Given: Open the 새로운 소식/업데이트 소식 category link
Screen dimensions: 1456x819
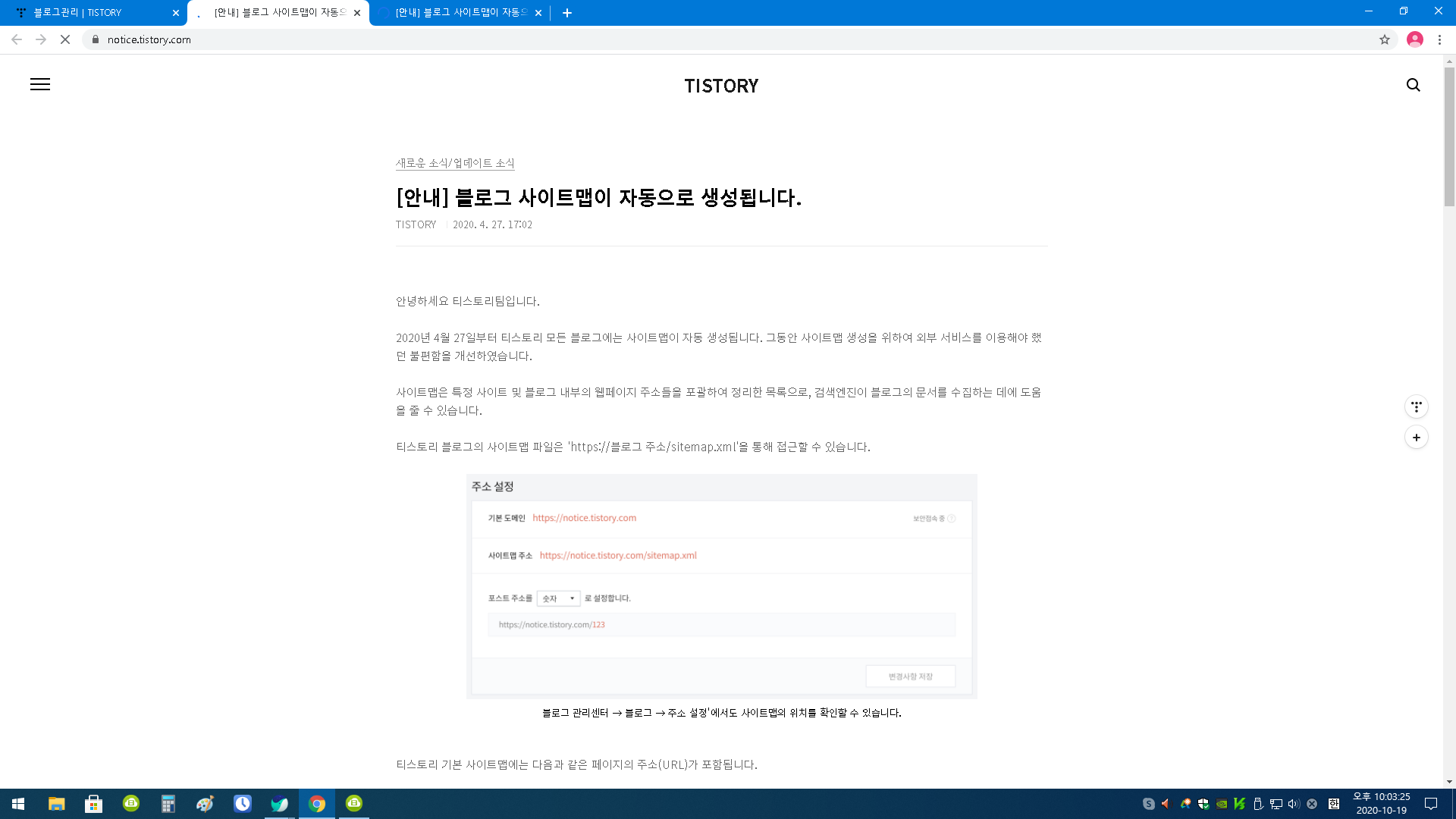Looking at the screenshot, I should 455,163.
